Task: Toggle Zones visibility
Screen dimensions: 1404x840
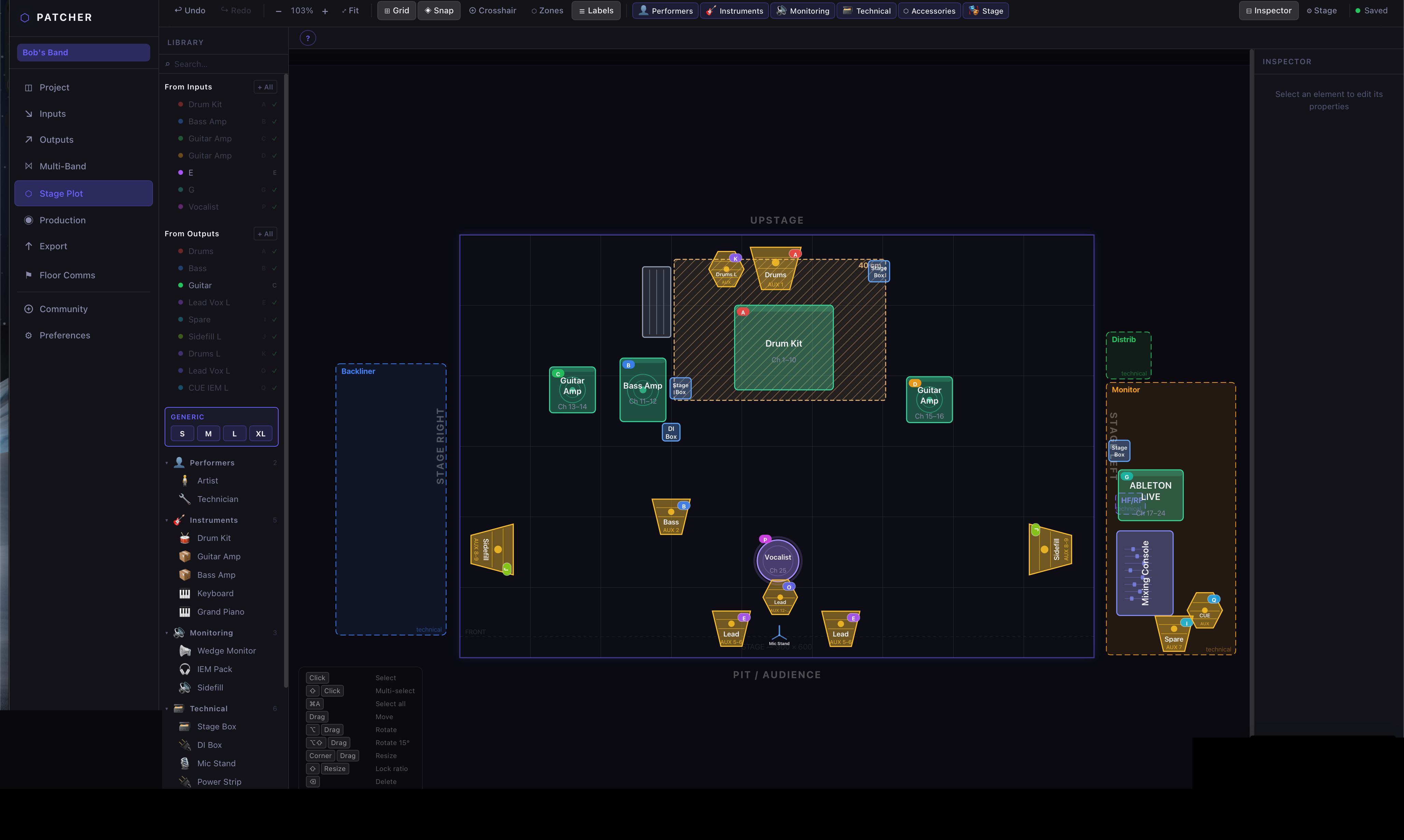Action: (547, 11)
